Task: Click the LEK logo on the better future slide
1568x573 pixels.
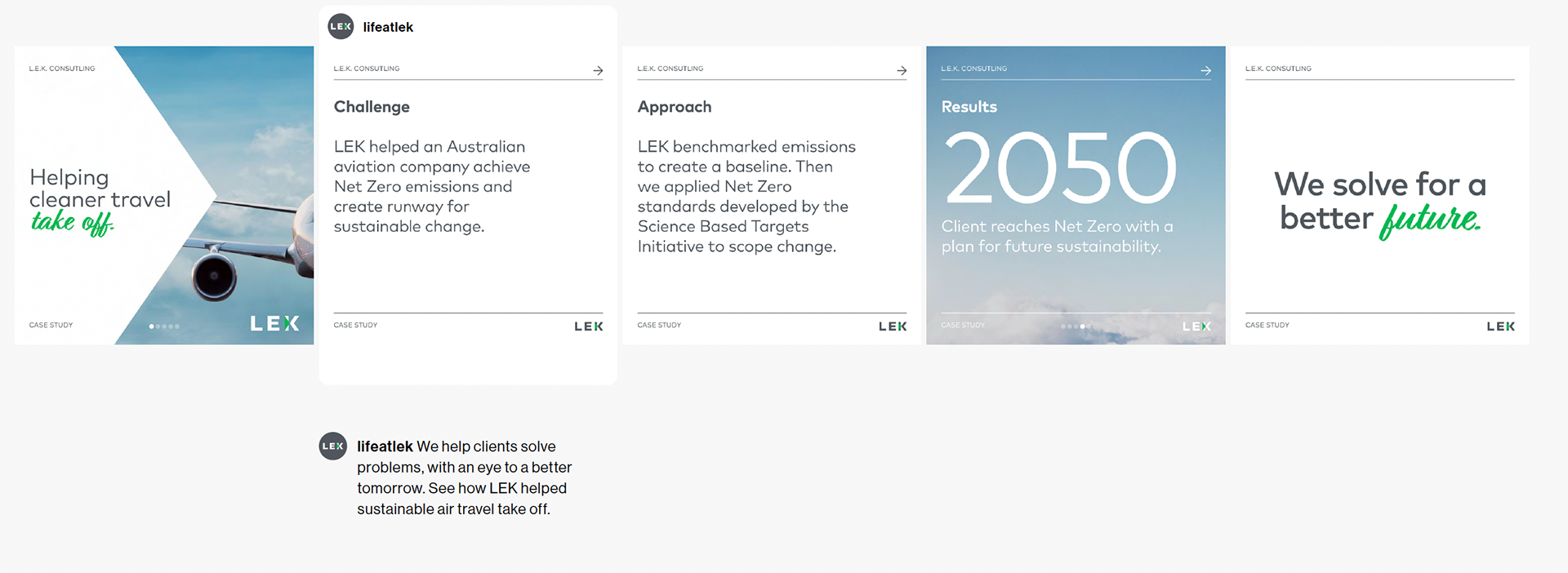Action: 1500,326
